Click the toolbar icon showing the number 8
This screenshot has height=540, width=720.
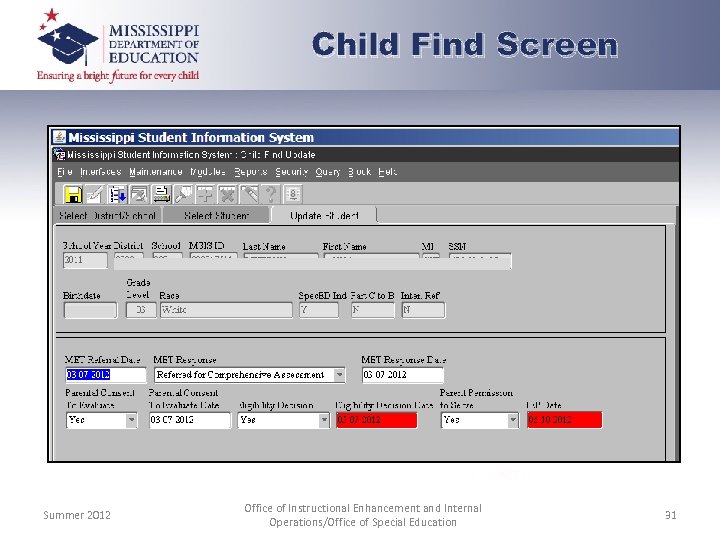pyautogui.click(x=293, y=194)
